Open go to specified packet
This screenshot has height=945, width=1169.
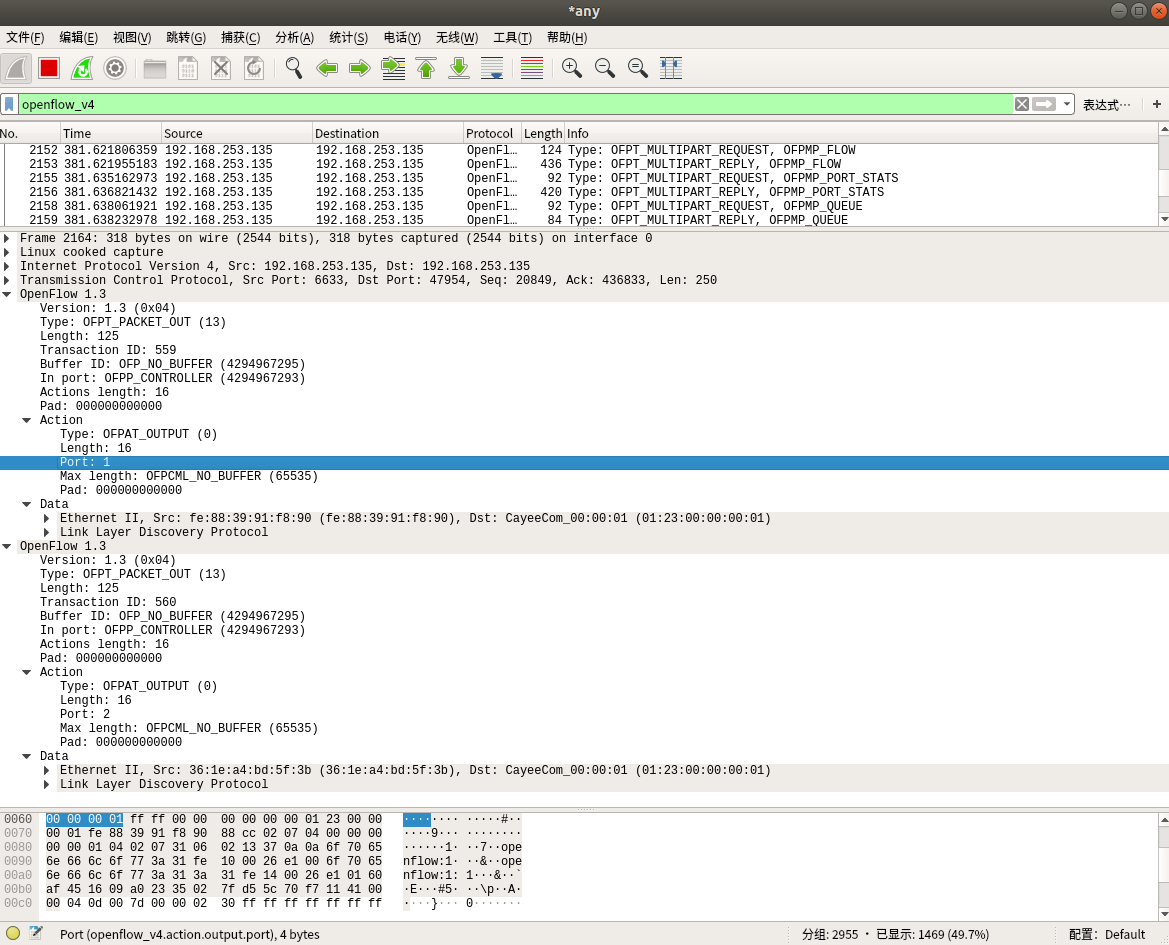point(393,69)
